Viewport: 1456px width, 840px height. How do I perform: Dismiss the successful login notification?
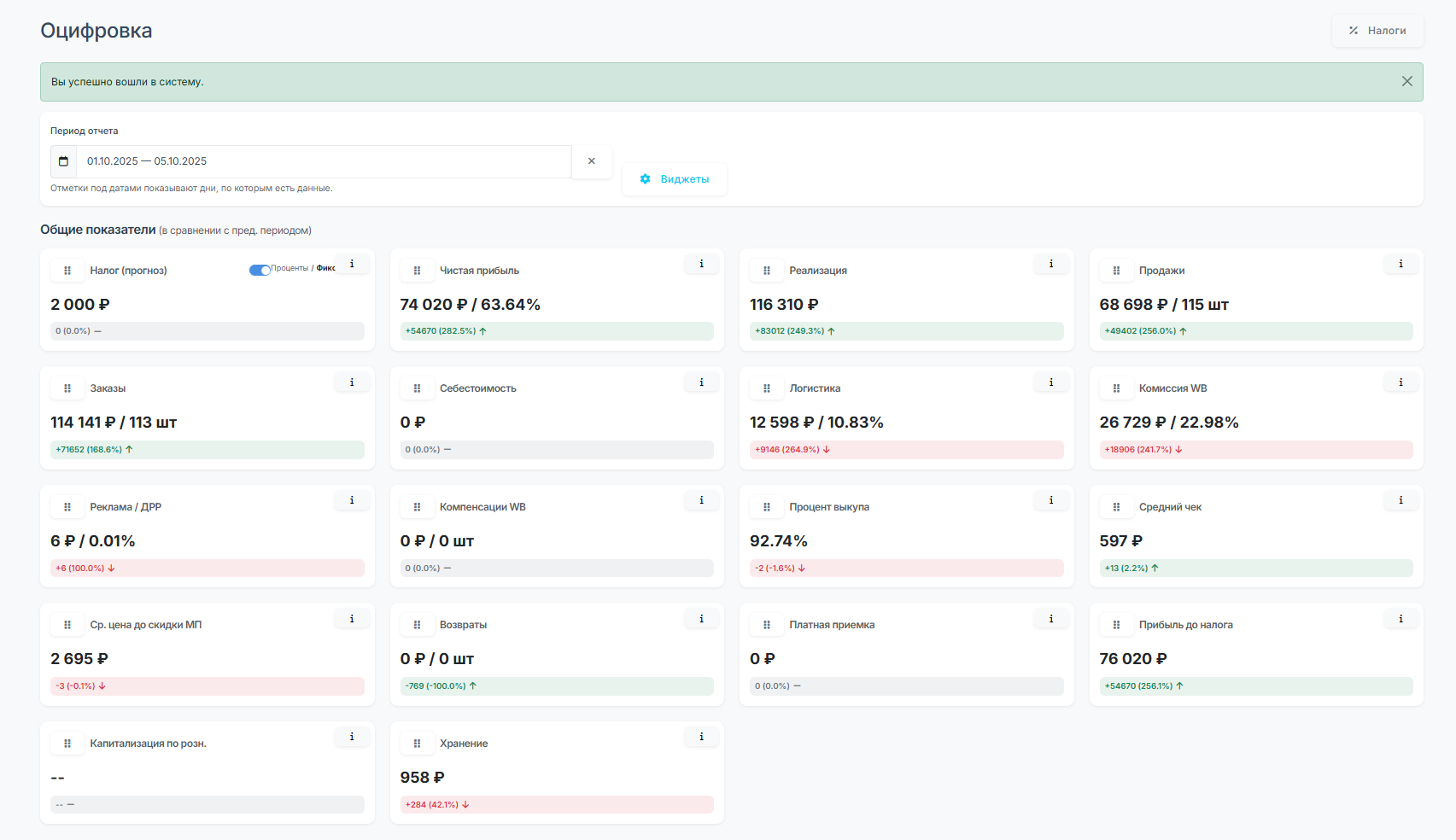point(1406,81)
